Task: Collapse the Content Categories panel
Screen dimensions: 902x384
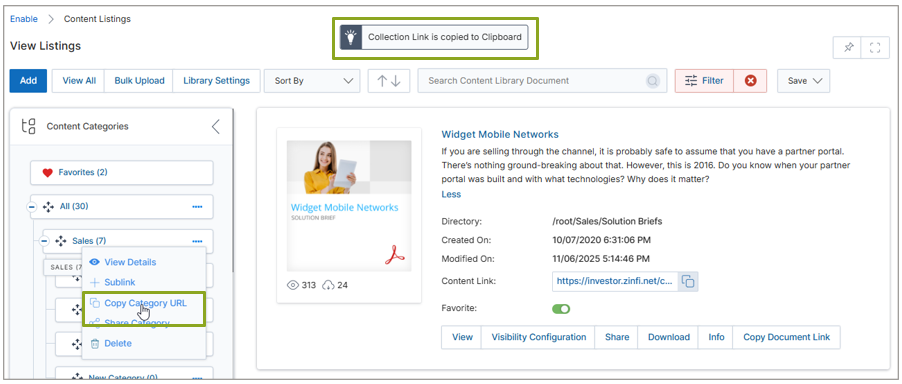Action: click(x=216, y=126)
